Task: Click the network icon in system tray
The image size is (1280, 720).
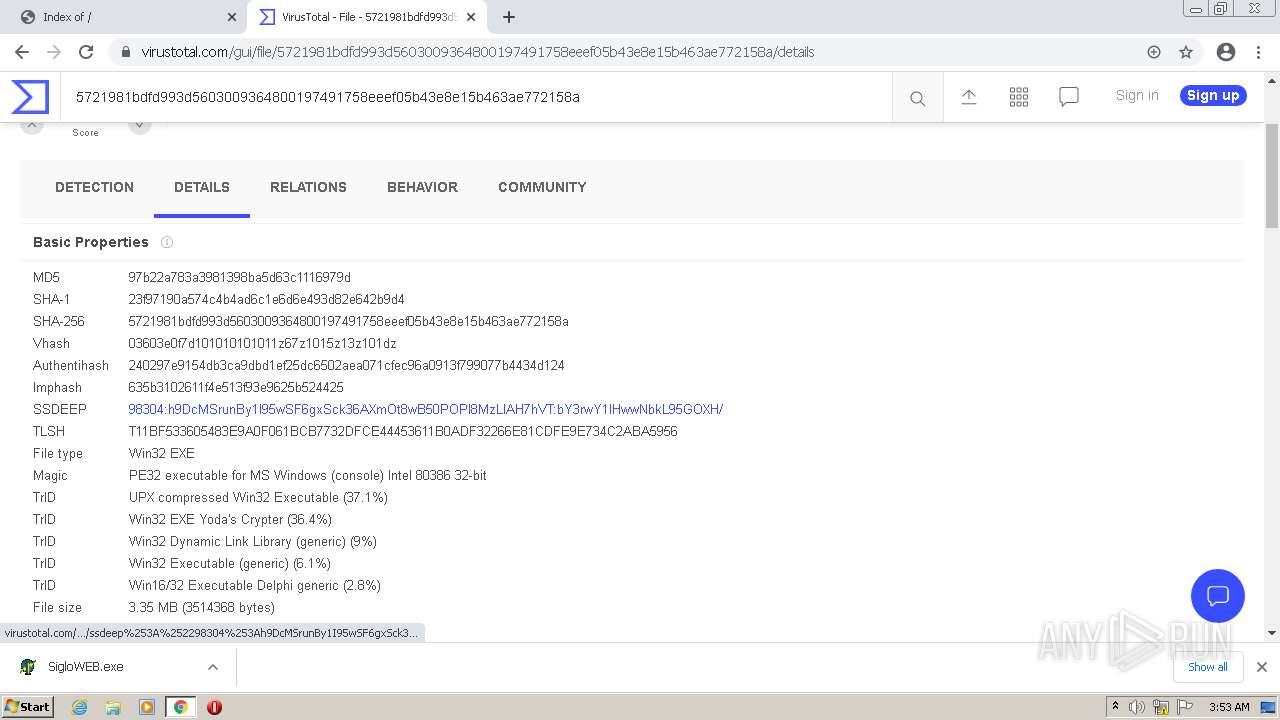Action: [1161, 707]
